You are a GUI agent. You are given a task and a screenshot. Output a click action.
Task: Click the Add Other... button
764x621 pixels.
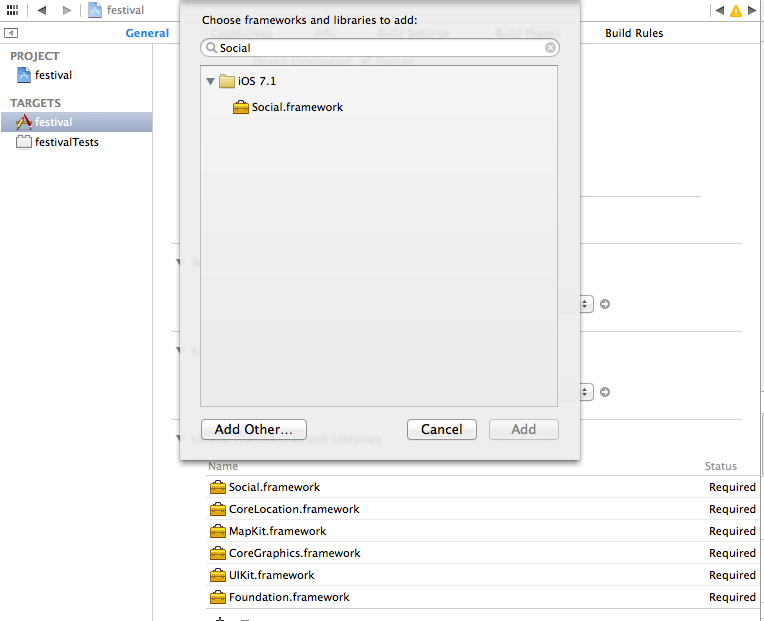(x=254, y=430)
